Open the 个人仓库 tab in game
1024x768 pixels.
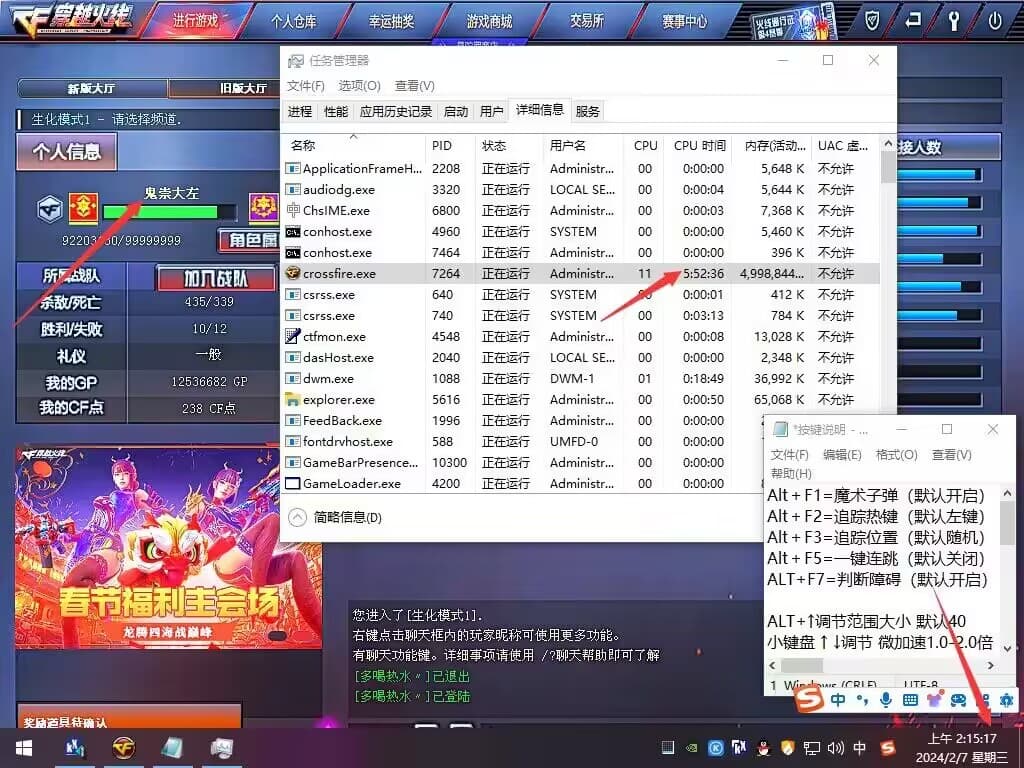click(294, 21)
